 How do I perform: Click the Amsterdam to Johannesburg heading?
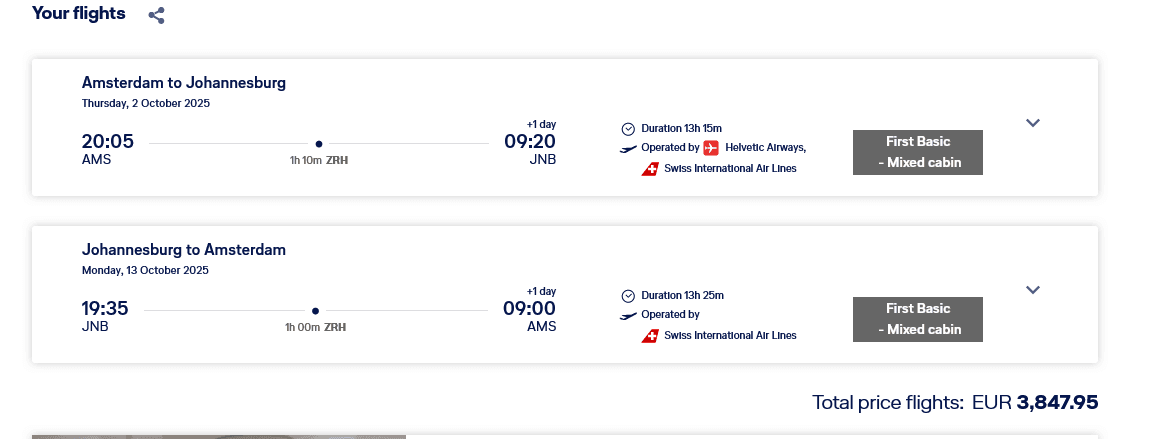[184, 83]
